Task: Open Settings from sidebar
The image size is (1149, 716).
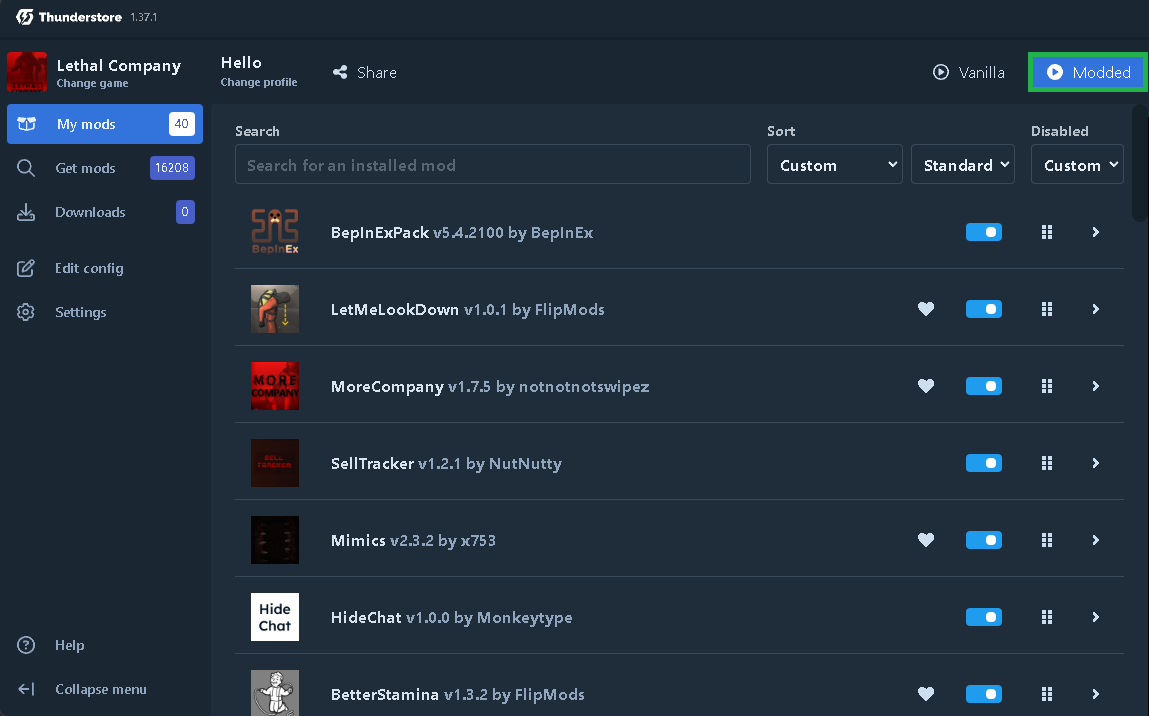Action: pyautogui.click(x=105, y=312)
